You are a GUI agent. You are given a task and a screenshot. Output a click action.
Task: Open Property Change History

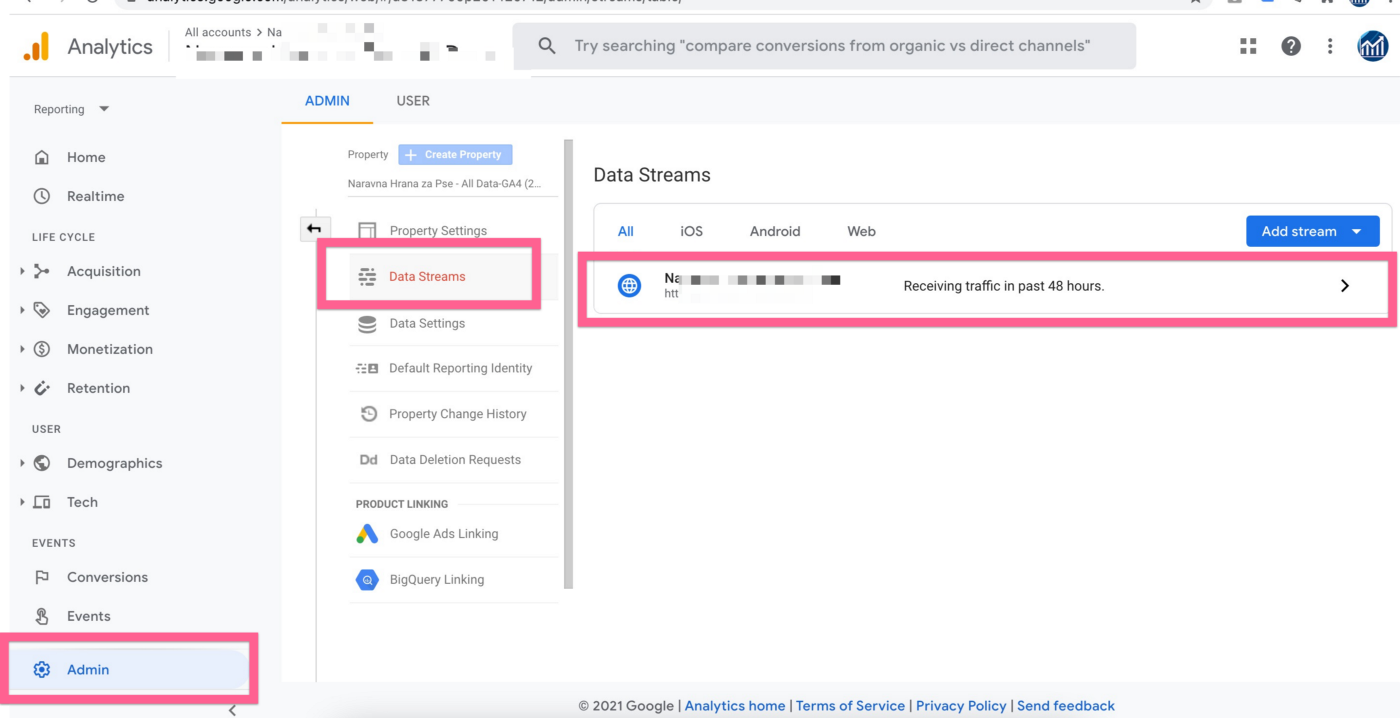coord(458,413)
